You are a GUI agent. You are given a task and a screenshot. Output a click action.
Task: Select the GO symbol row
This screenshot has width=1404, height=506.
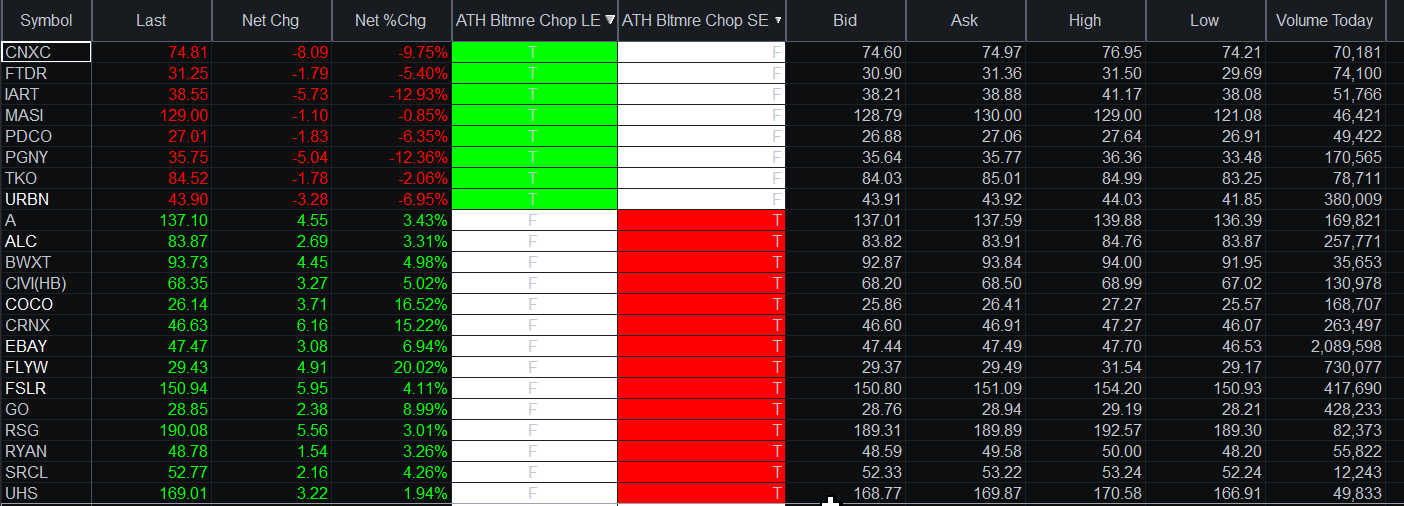click(x=46, y=409)
